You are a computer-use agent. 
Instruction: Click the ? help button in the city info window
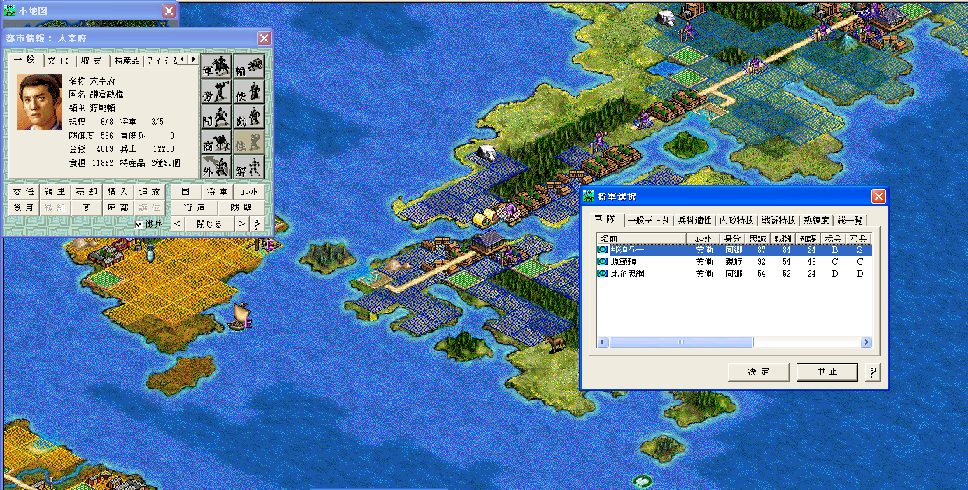257,224
